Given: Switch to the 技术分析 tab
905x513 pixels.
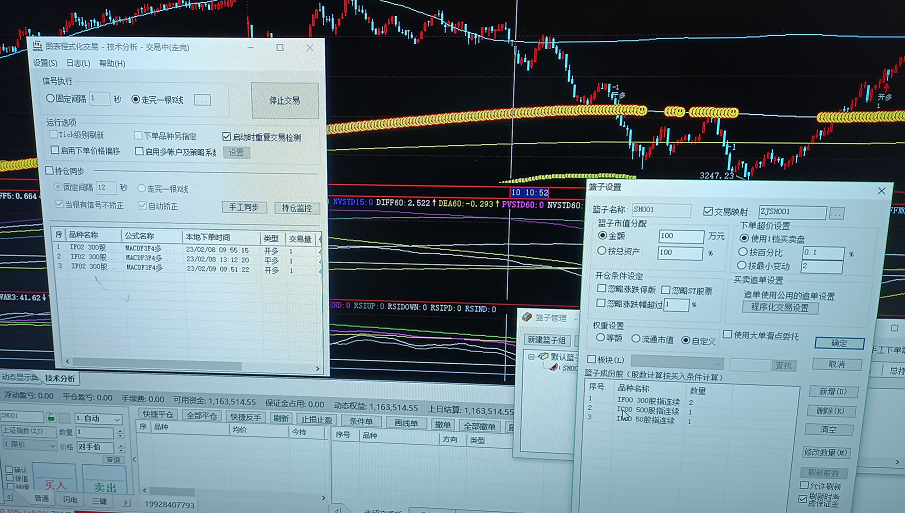Looking at the screenshot, I should pyautogui.click(x=60, y=378).
